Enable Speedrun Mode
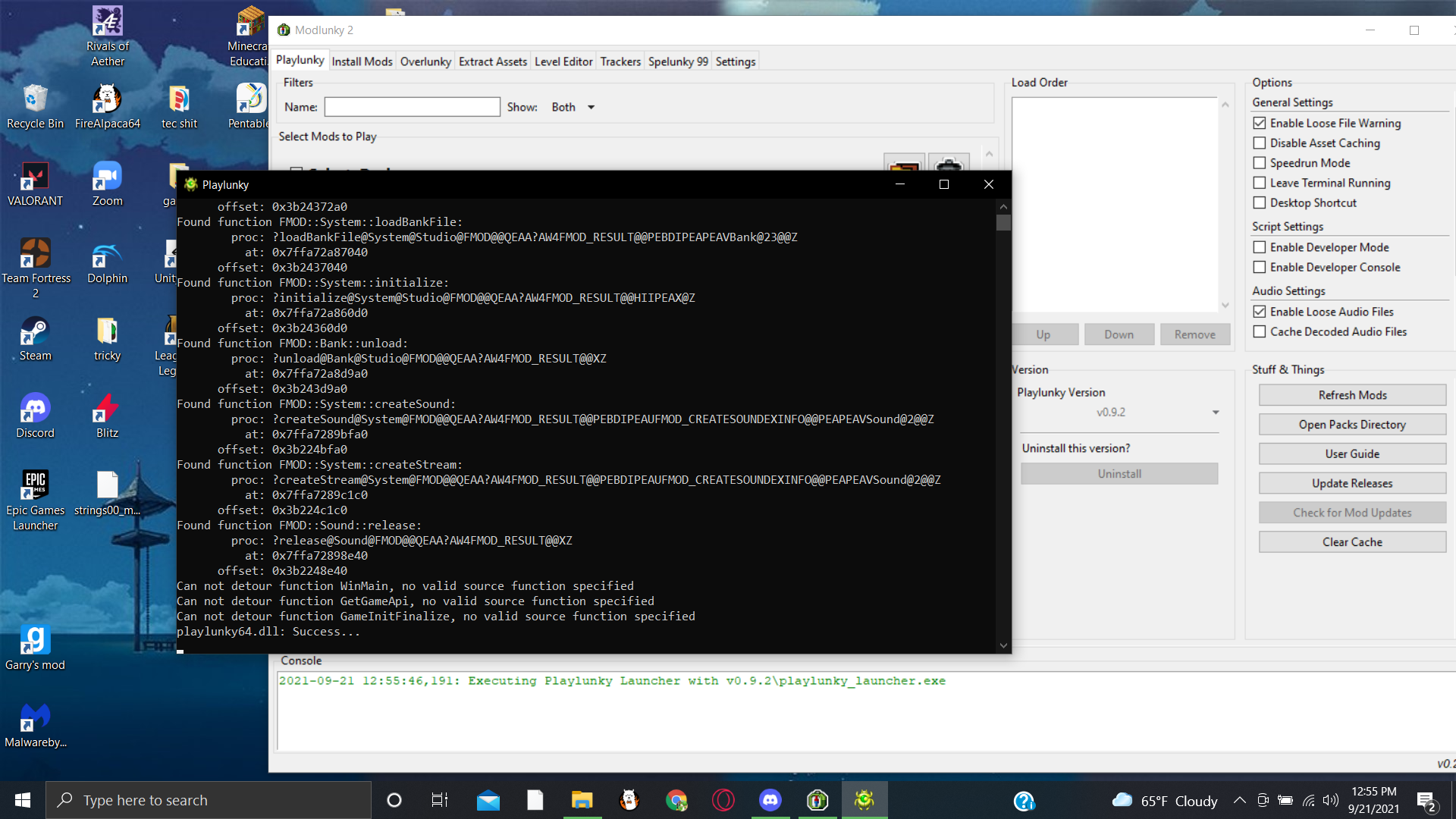 [x=1260, y=162]
